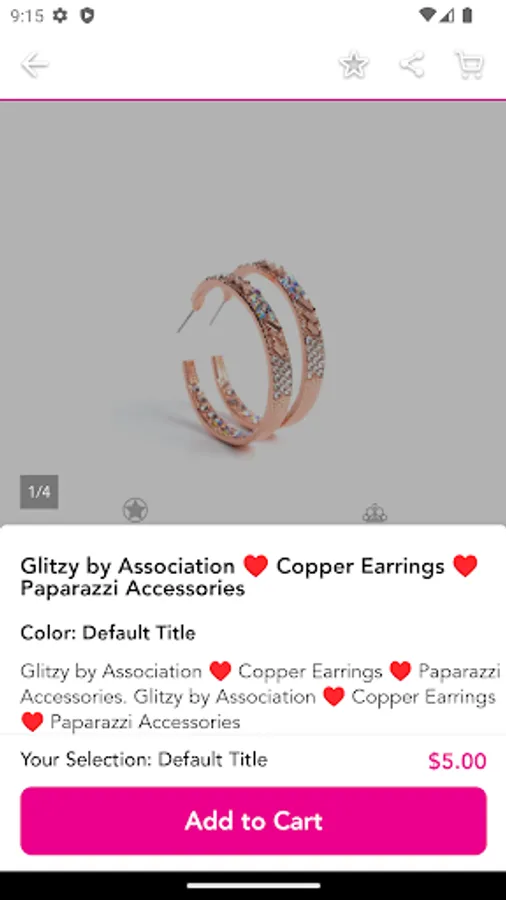This screenshot has height=900, width=506.
Task: Expand the product description paragraph
Action: [259, 696]
